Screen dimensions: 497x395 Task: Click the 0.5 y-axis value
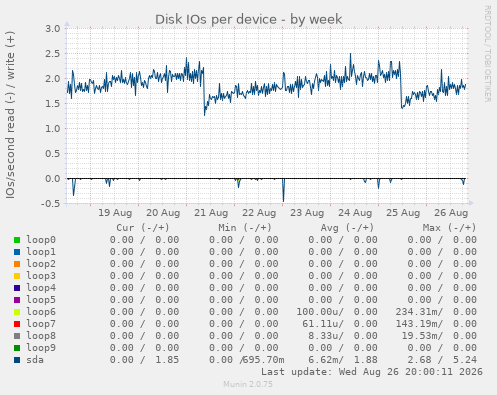(x=53, y=154)
